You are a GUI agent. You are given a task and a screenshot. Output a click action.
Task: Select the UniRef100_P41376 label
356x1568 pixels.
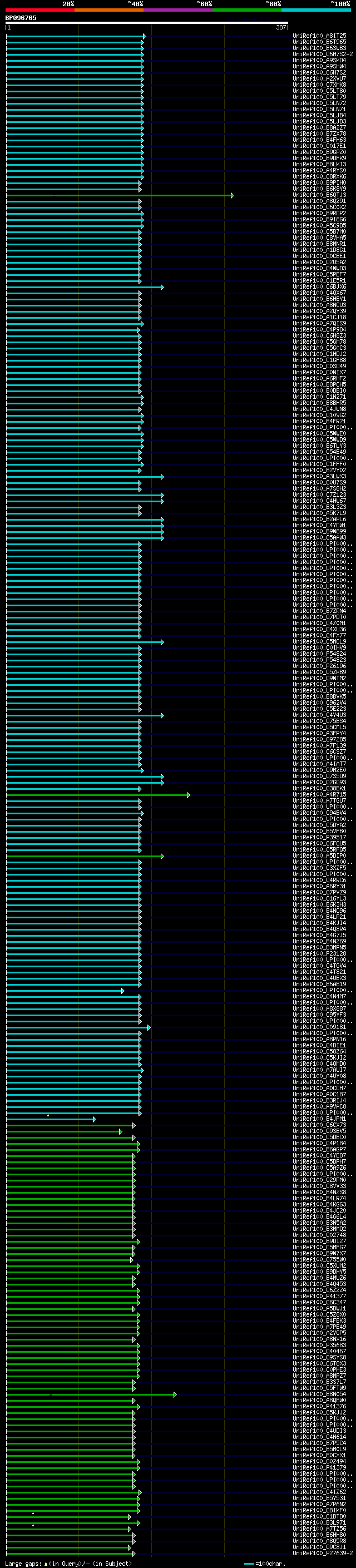(x=319, y=1406)
